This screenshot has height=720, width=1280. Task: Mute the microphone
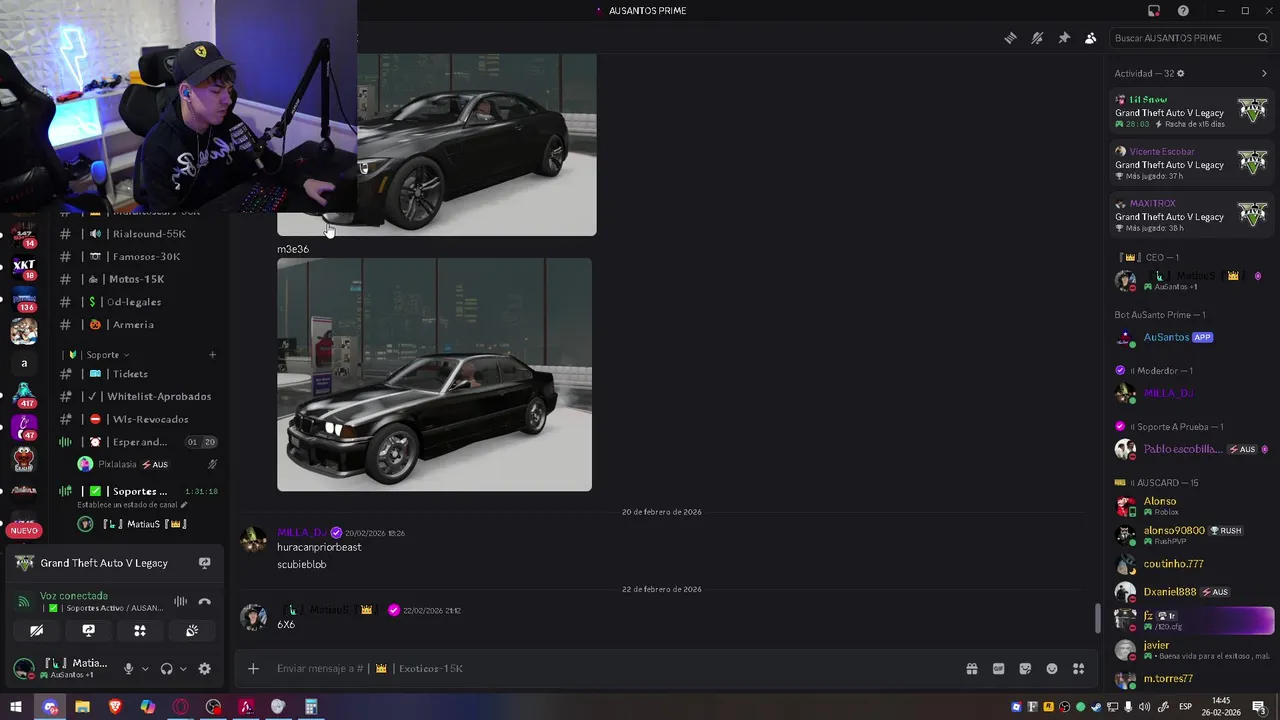128,668
